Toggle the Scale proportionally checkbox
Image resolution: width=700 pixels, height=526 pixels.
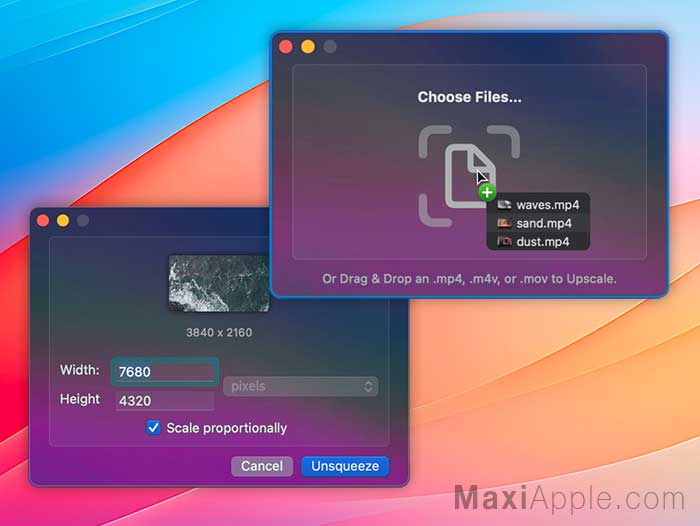[153, 428]
